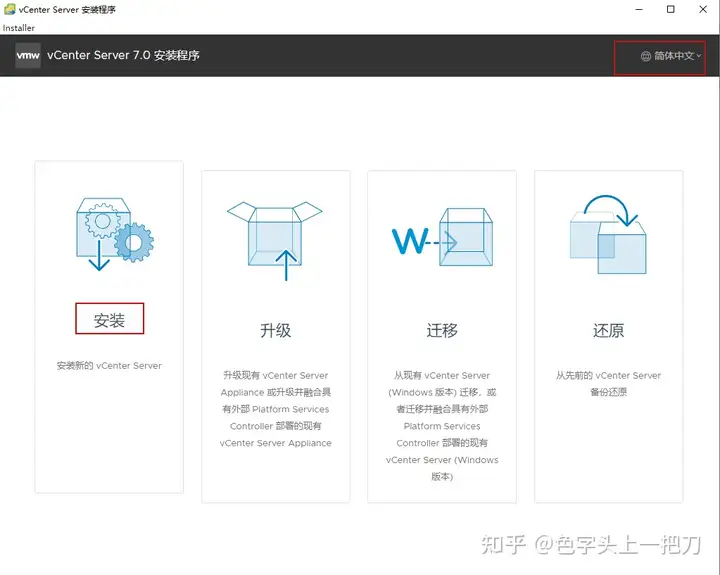The width and height of the screenshot is (720, 575).
Task: Click the Install gear box icon
Action: 115,234
